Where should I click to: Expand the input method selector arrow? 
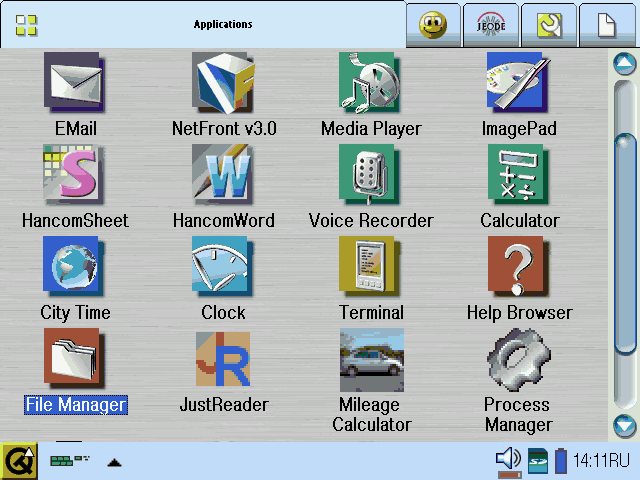point(115,462)
